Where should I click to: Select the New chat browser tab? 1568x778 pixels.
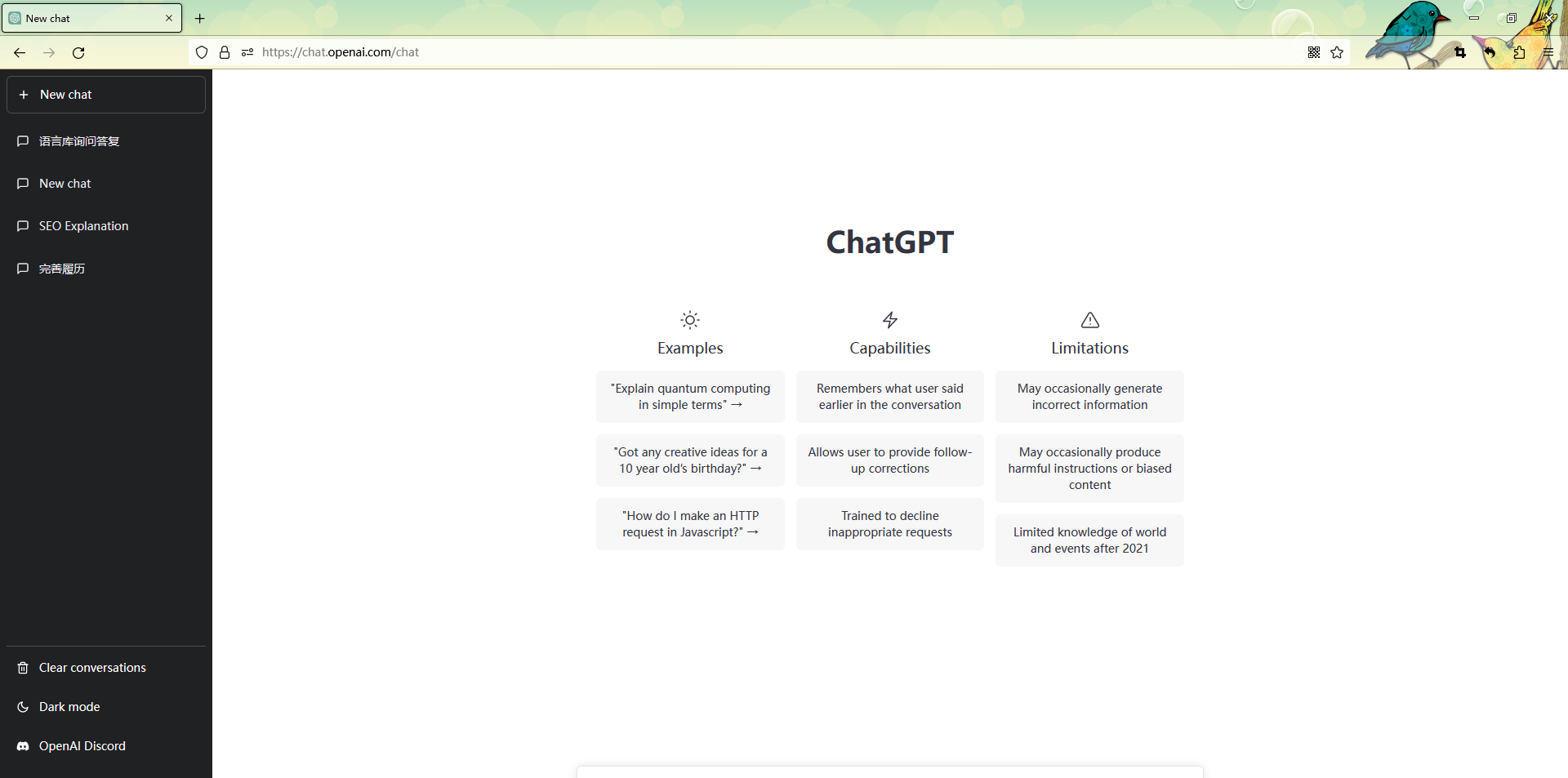coord(91,18)
